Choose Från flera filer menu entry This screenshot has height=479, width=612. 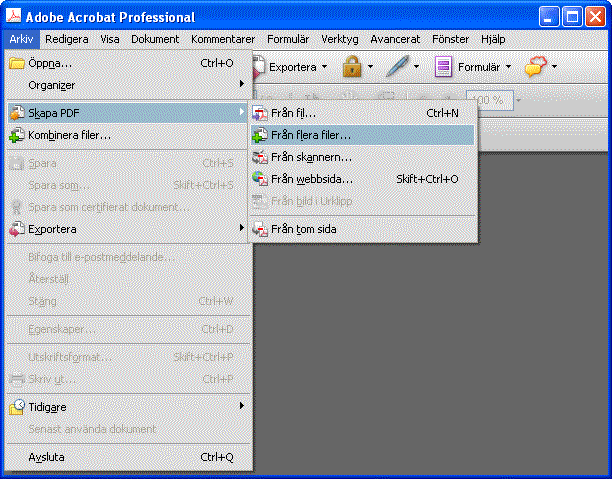(x=310, y=135)
